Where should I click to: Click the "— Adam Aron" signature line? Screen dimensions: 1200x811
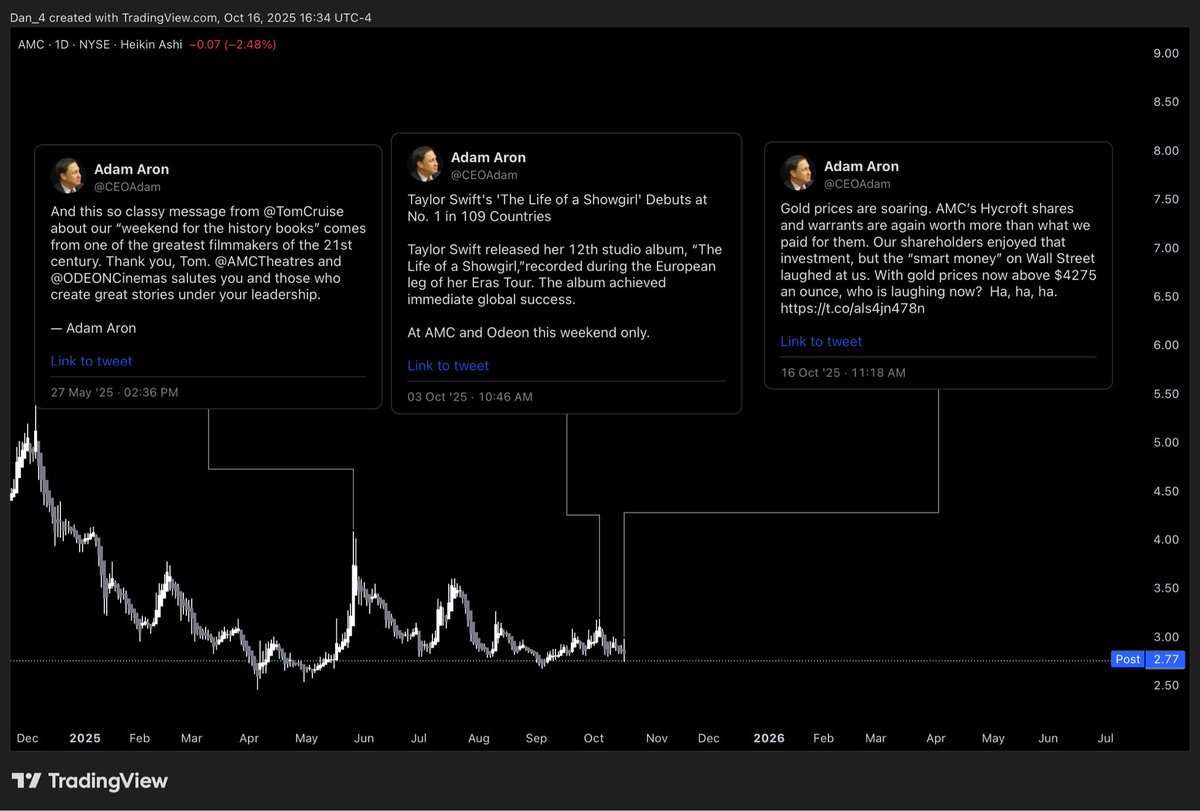[x=93, y=328]
